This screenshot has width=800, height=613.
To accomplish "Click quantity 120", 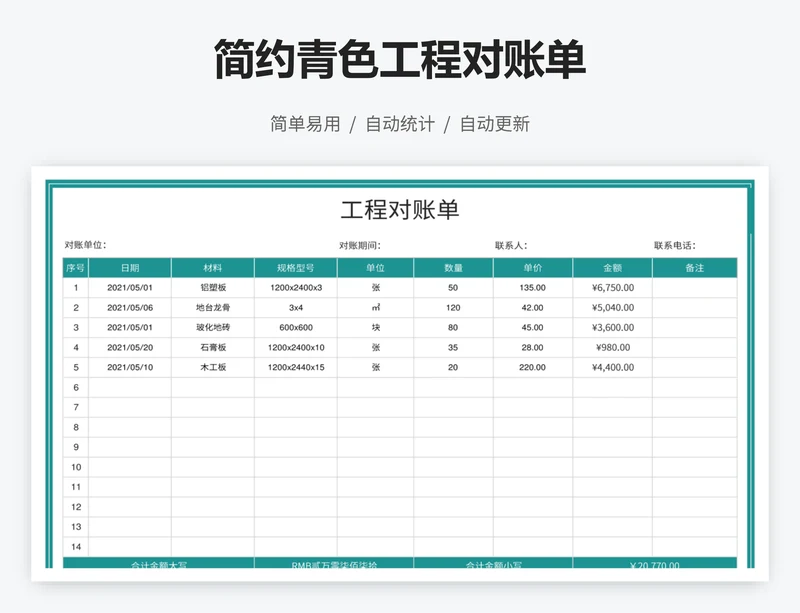I will point(453,308).
